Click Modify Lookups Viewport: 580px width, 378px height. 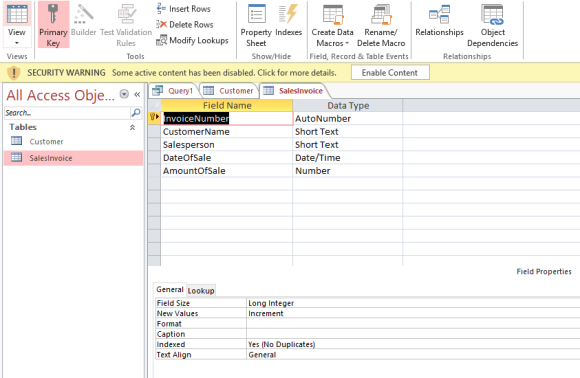pyautogui.click(x=192, y=40)
